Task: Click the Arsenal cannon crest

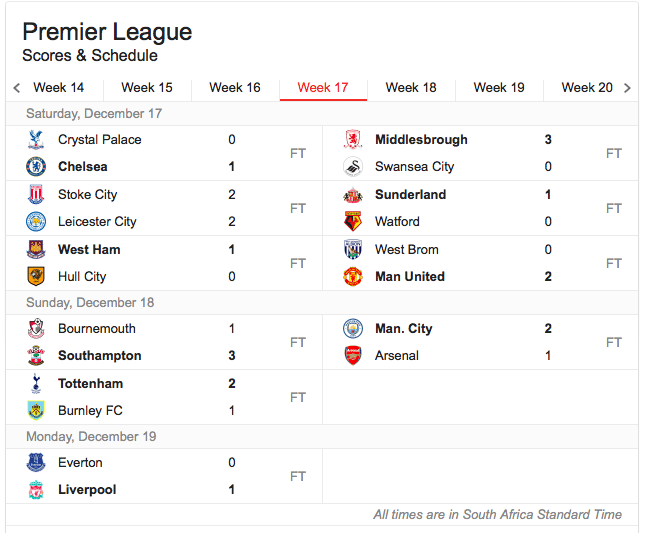Action: click(353, 355)
